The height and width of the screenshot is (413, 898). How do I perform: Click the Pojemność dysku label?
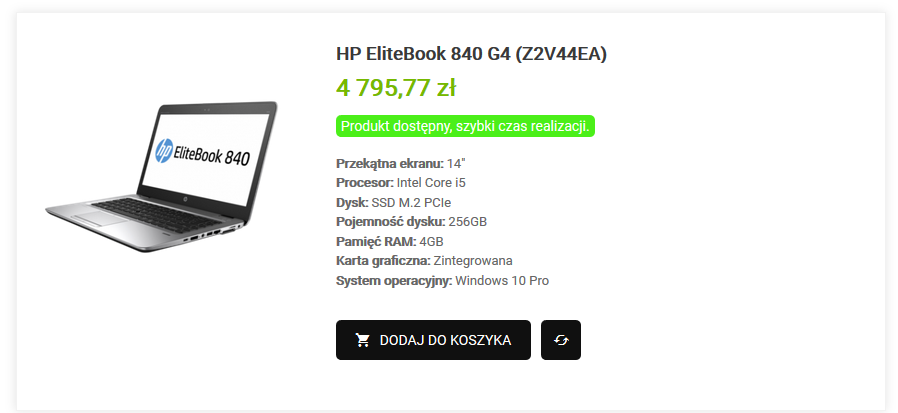[x=391, y=222]
